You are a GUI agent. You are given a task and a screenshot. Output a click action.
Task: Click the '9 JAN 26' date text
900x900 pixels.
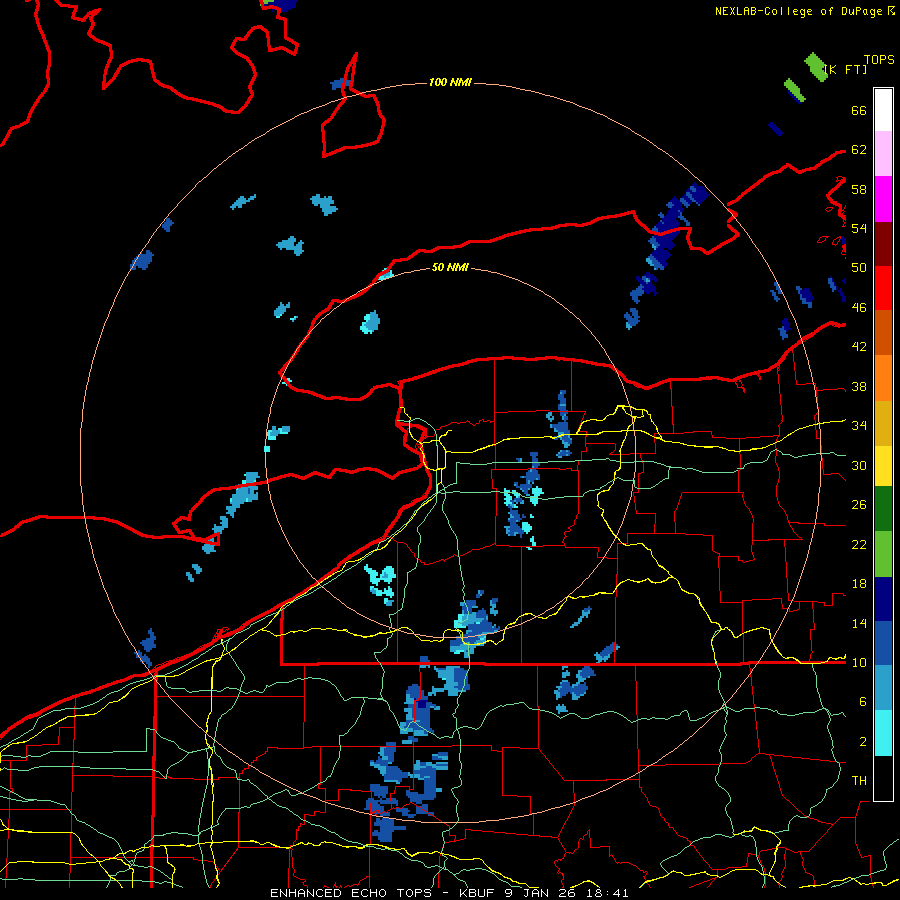540,893
